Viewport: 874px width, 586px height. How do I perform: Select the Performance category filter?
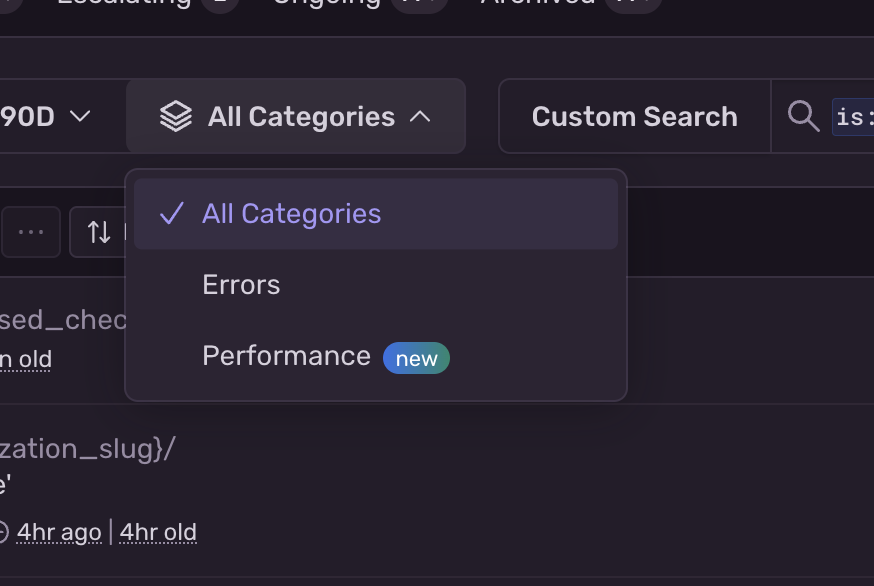point(286,356)
